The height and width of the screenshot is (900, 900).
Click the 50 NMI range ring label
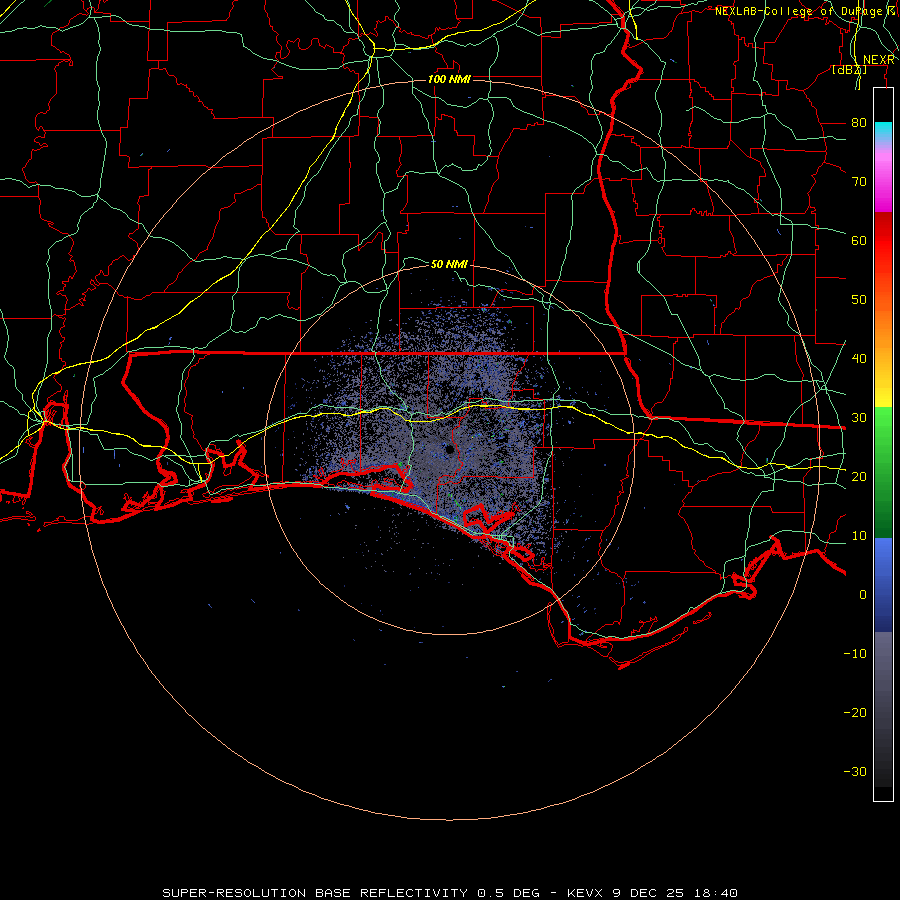pyautogui.click(x=449, y=264)
